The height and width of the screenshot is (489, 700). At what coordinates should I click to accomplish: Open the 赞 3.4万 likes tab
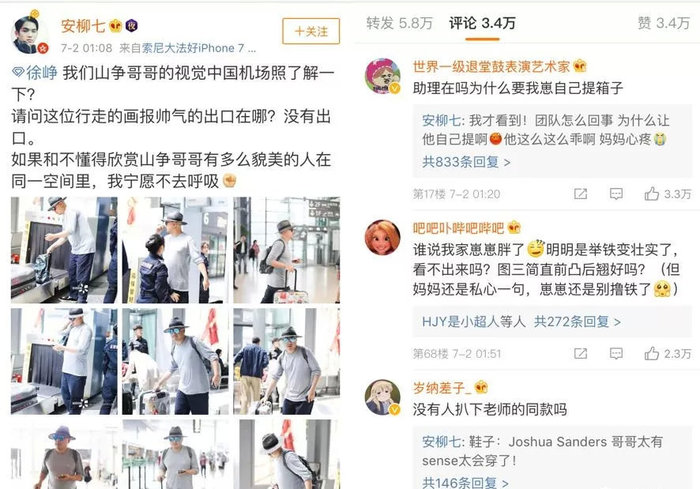pyautogui.click(x=663, y=23)
